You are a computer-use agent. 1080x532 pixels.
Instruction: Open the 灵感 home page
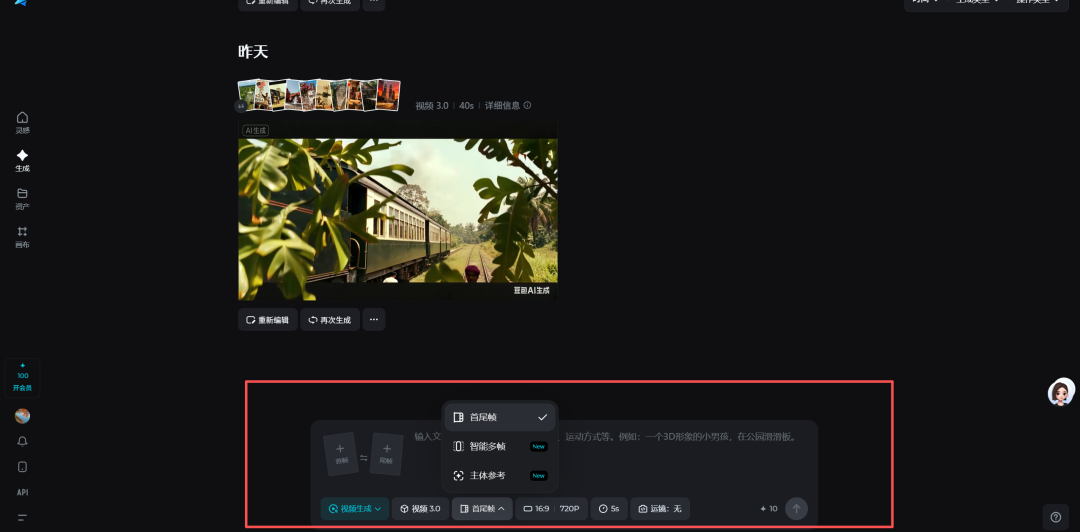[x=23, y=122]
